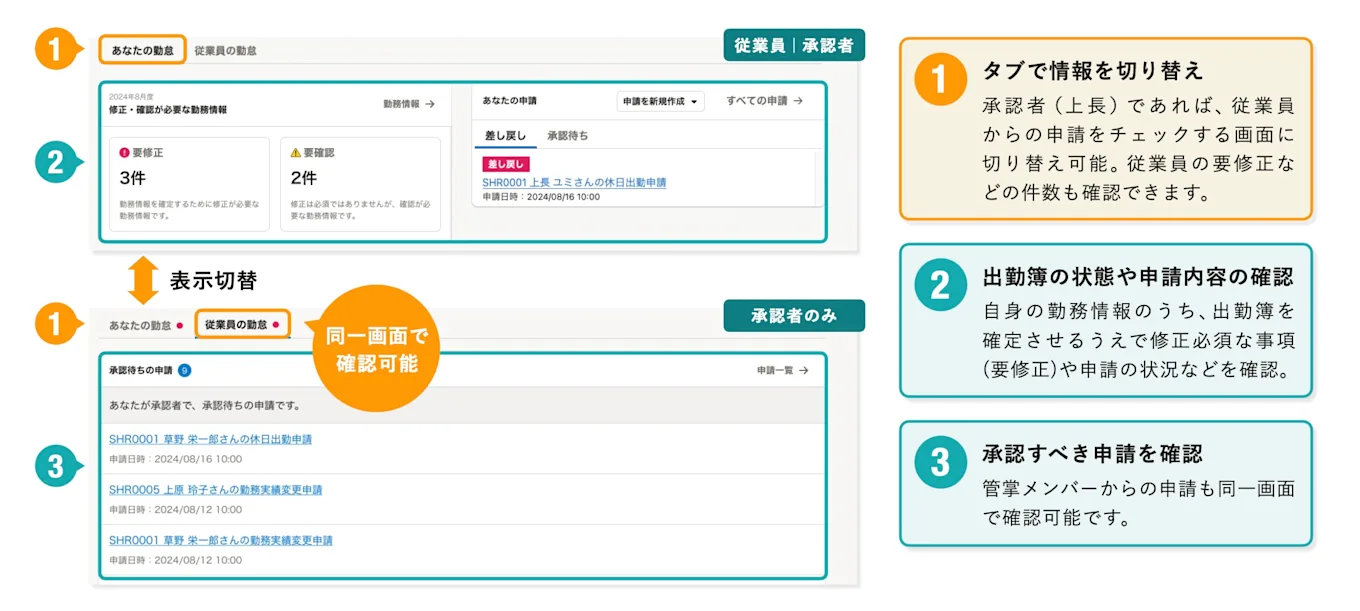Open the 従業員の勤怠 tab without red dot
1360x611 pixels.
pyautogui.click(x=225, y=50)
